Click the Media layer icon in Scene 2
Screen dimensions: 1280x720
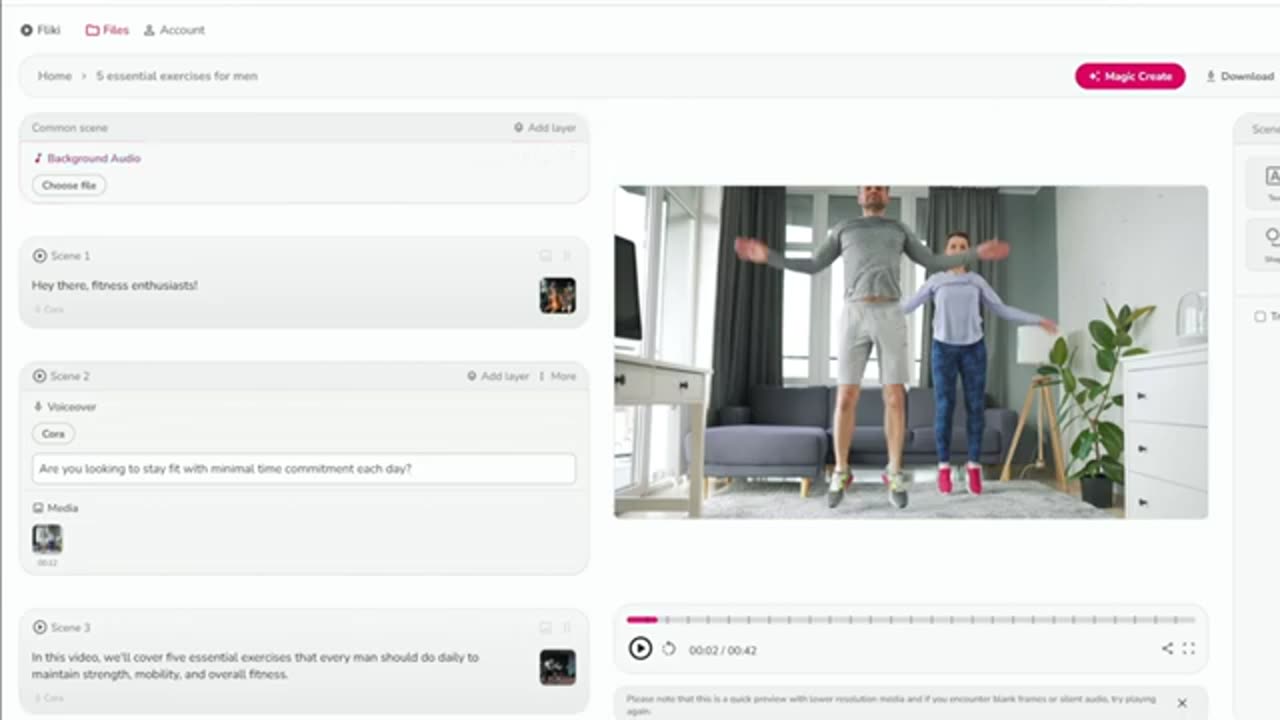pos(38,508)
